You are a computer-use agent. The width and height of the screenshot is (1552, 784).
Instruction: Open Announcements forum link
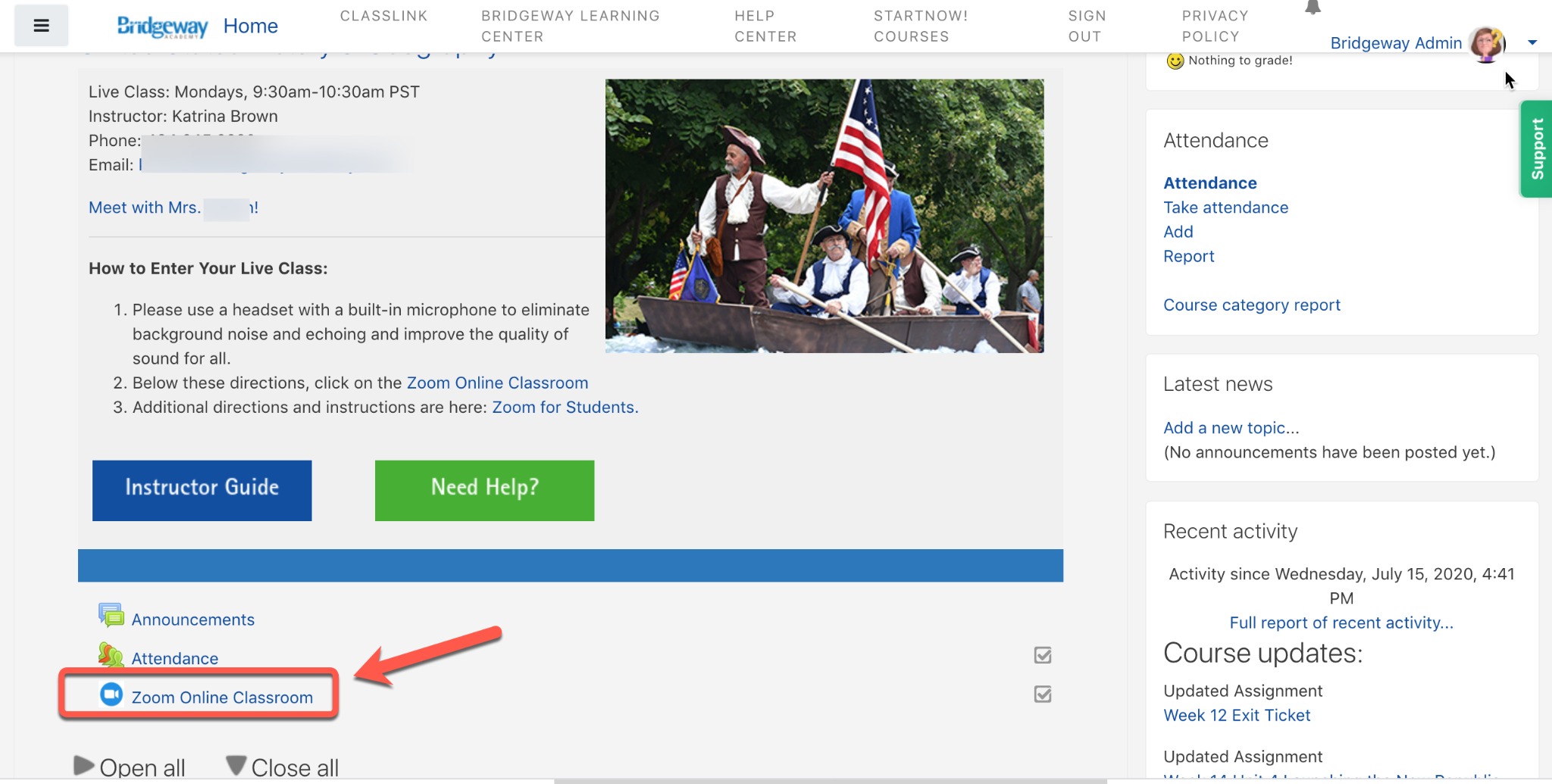[x=193, y=620]
